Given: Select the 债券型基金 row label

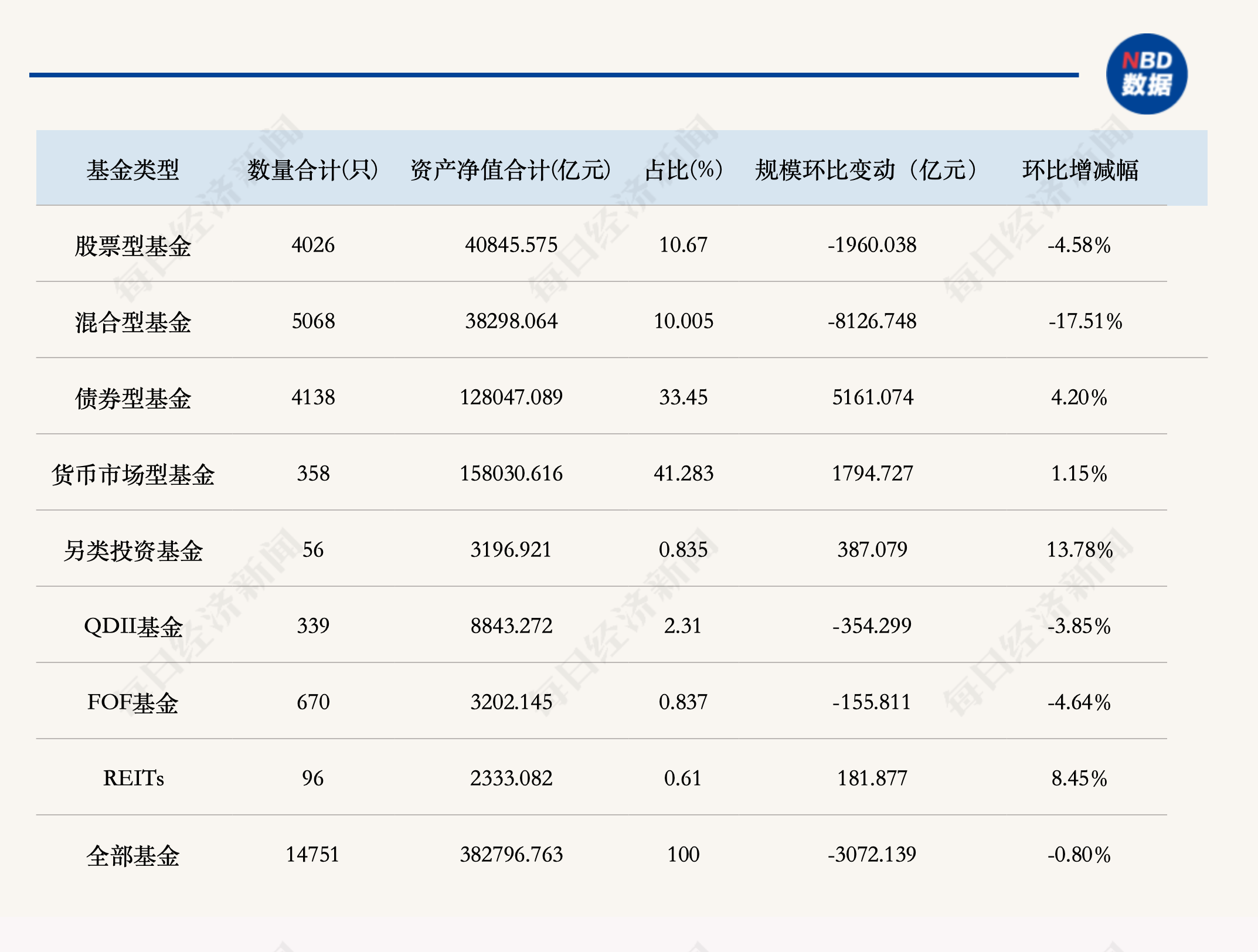Looking at the screenshot, I should pos(133,398).
